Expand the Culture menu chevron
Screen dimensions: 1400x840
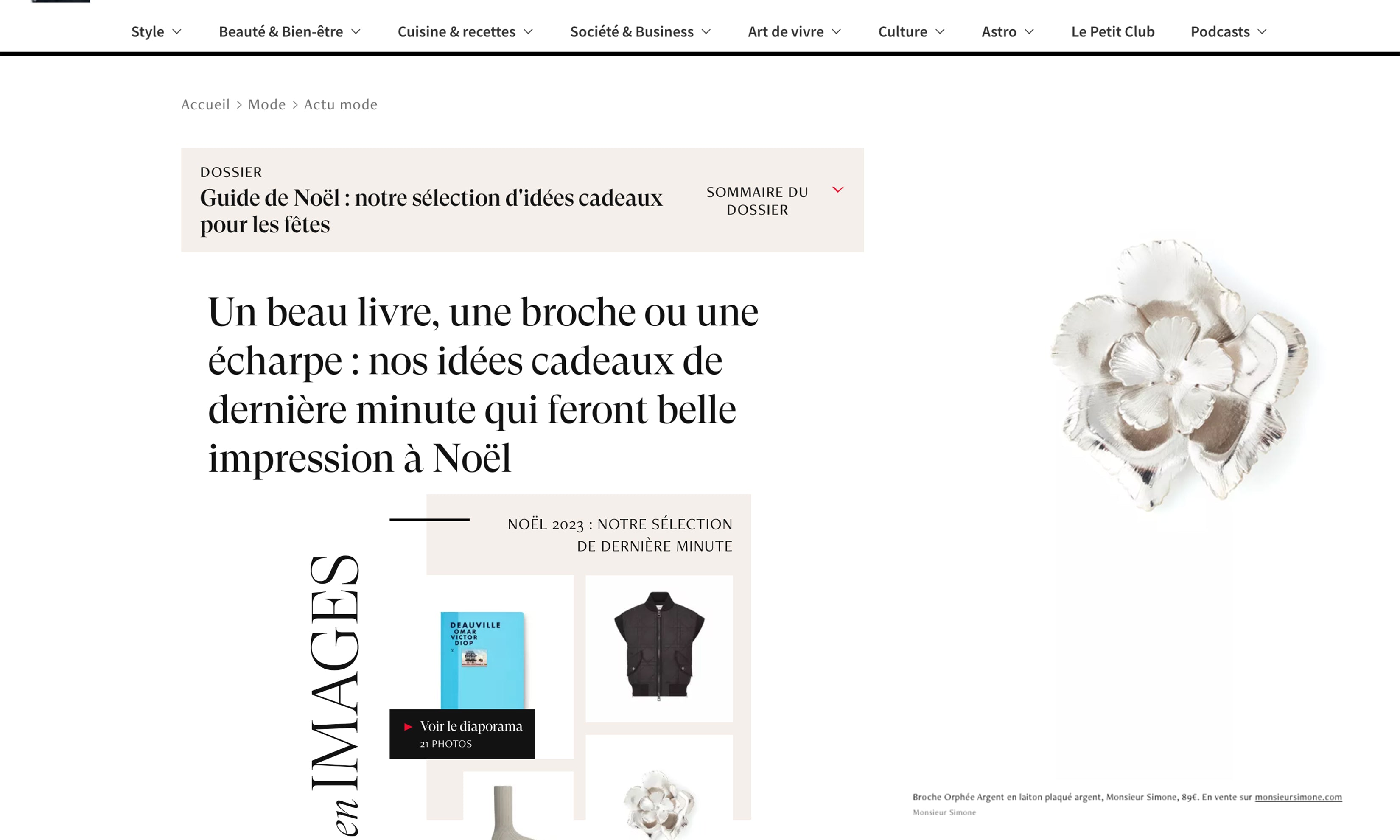940,32
